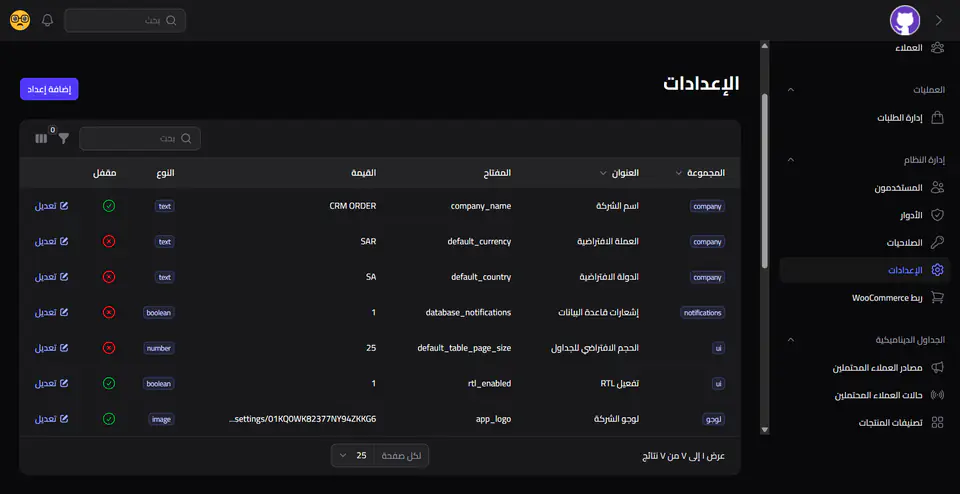The image size is (960, 494).
Task: Click the app_logo settings path value
Action: [x=302, y=419]
